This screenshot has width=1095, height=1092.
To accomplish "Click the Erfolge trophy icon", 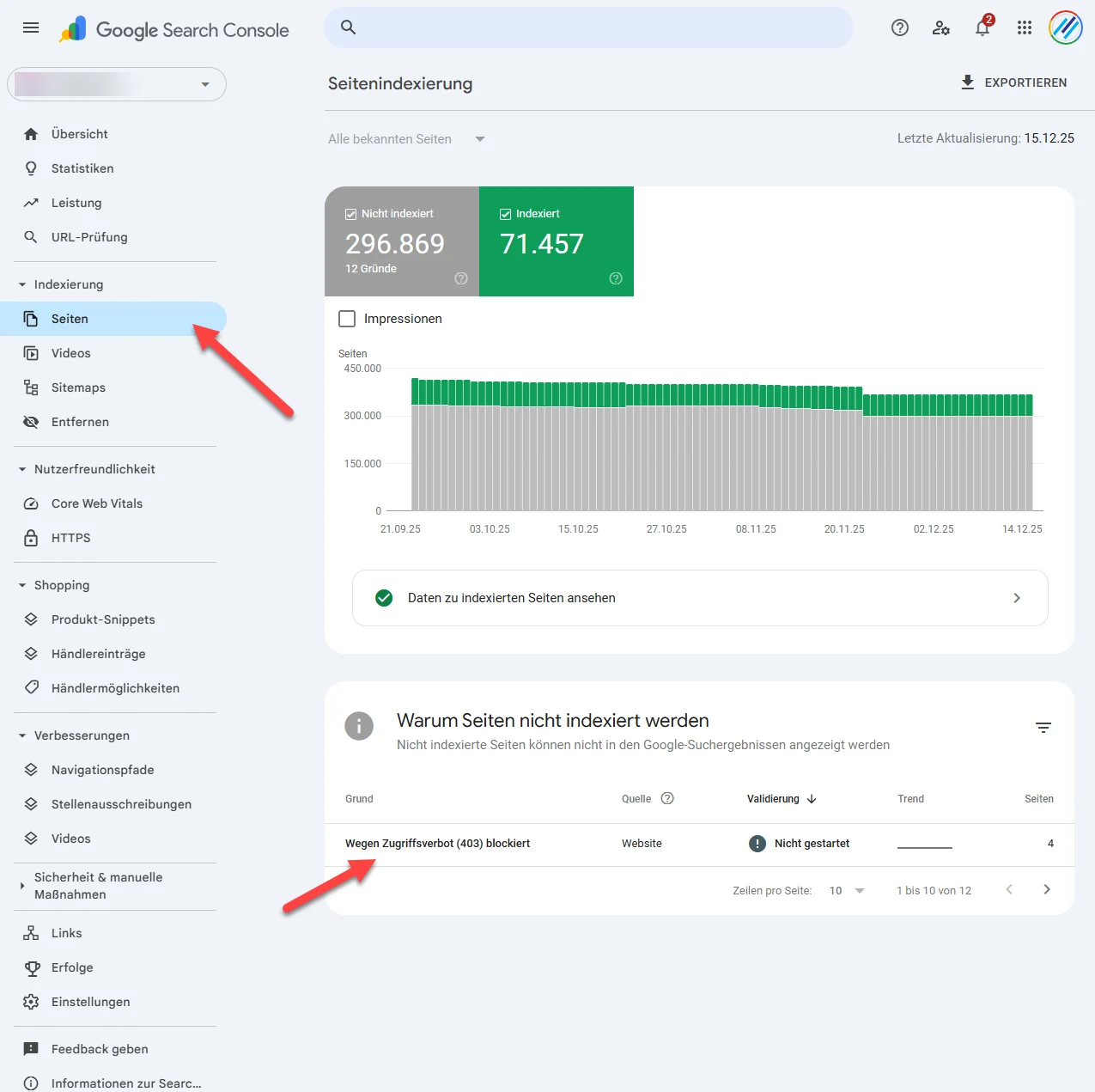I will [32, 968].
